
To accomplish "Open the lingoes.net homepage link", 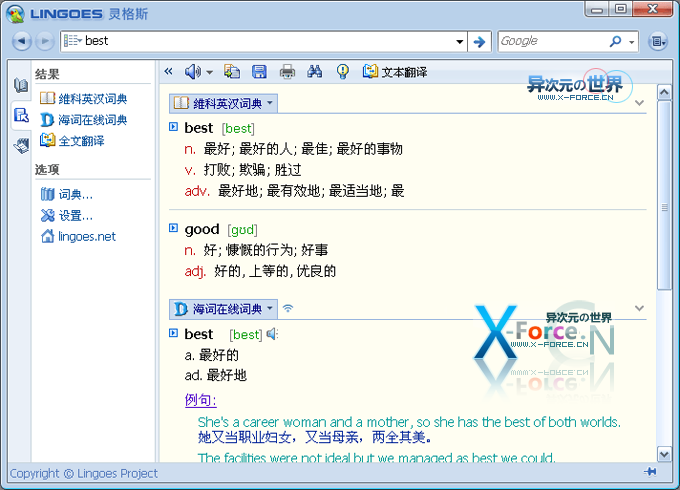I will [x=78, y=236].
